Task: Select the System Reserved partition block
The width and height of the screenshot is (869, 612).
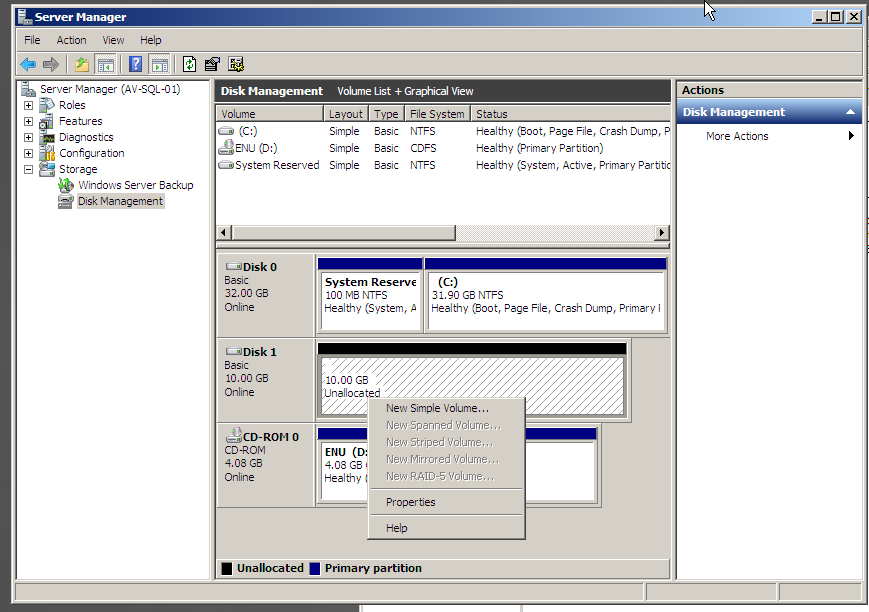Action: coord(370,295)
